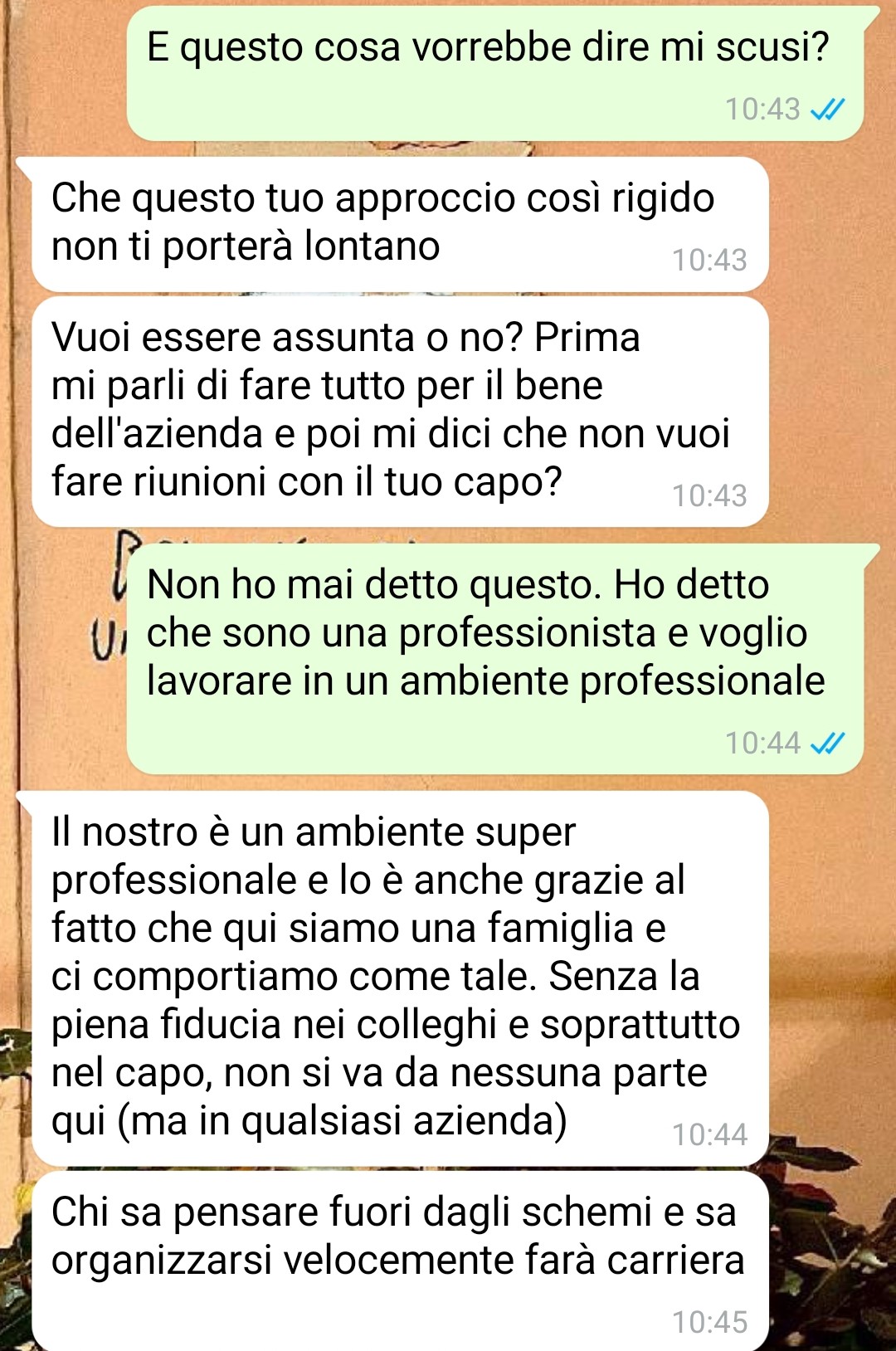The height and width of the screenshot is (1351, 896).
Task: Tap the line 'lavorare in un ambiente professionale'
Action: [486, 680]
